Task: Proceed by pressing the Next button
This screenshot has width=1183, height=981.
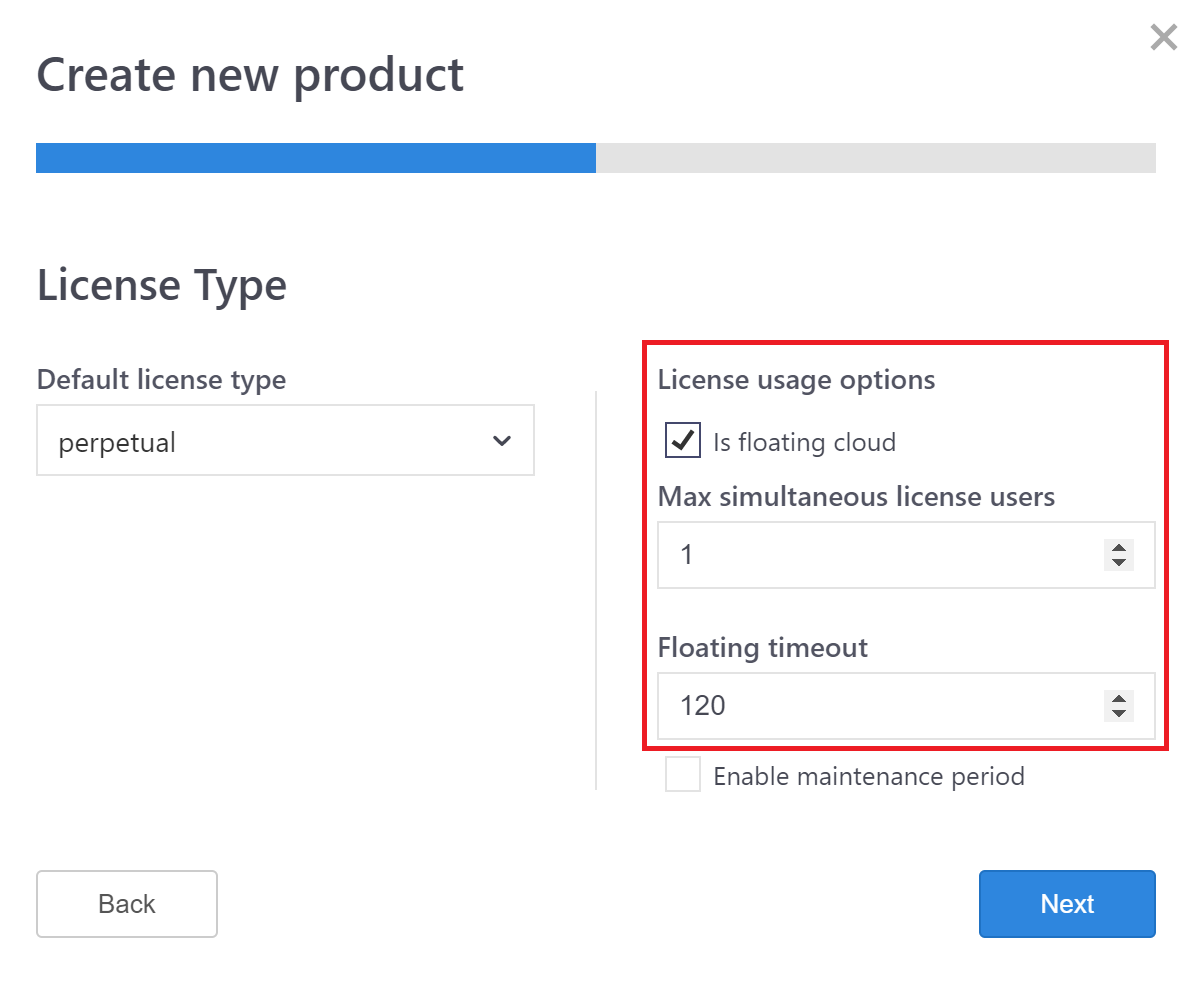Action: pos(1067,904)
